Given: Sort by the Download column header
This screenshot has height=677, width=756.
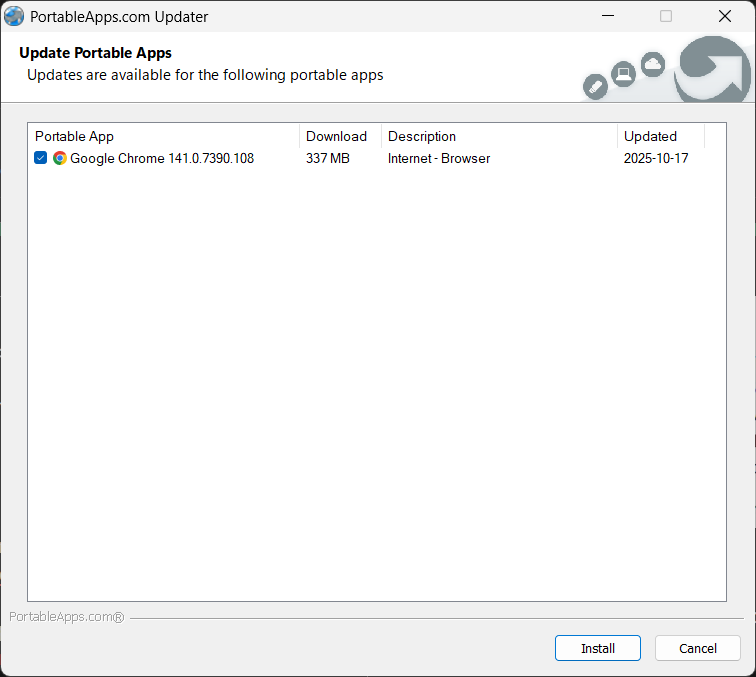Looking at the screenshot, I should tap(339, 136).
